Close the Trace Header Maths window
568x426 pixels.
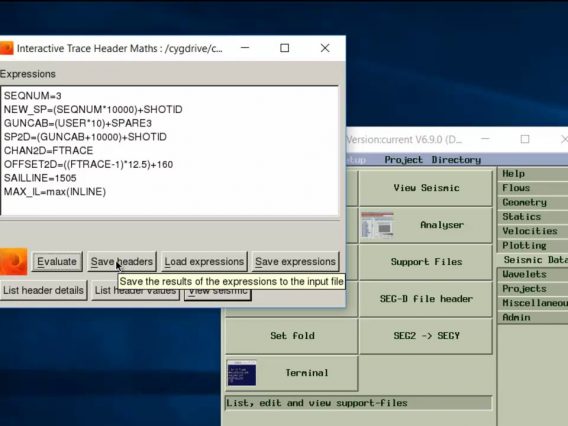(325, 48)
